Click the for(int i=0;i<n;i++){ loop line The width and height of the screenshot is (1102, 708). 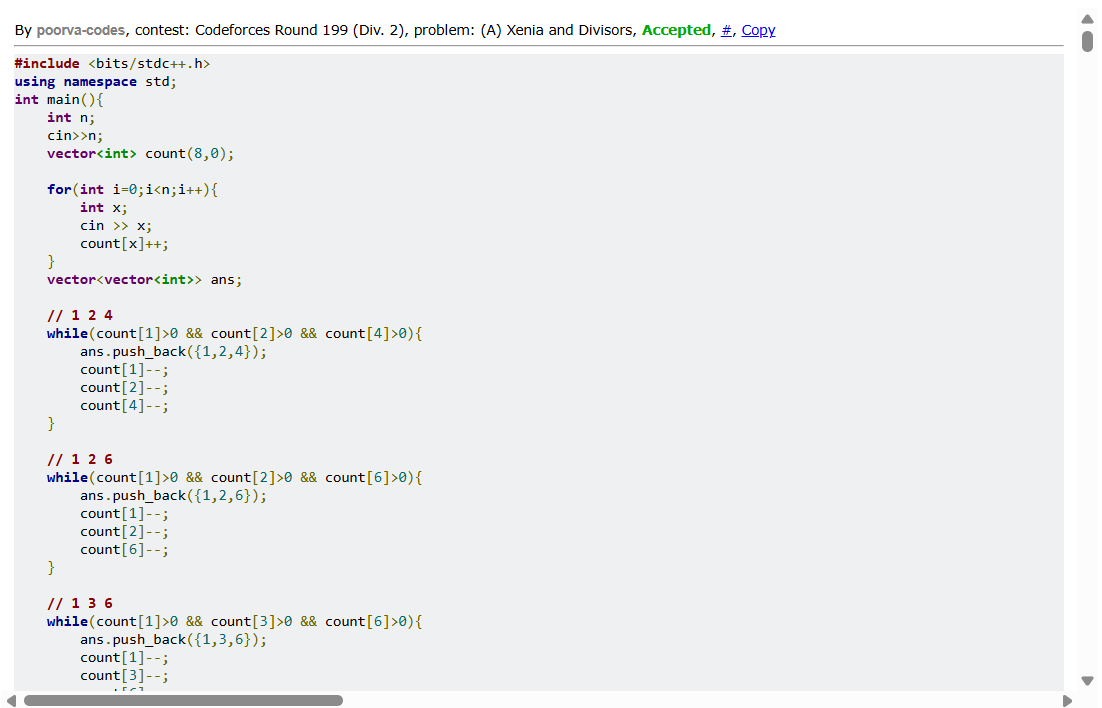tap(133, 189)
